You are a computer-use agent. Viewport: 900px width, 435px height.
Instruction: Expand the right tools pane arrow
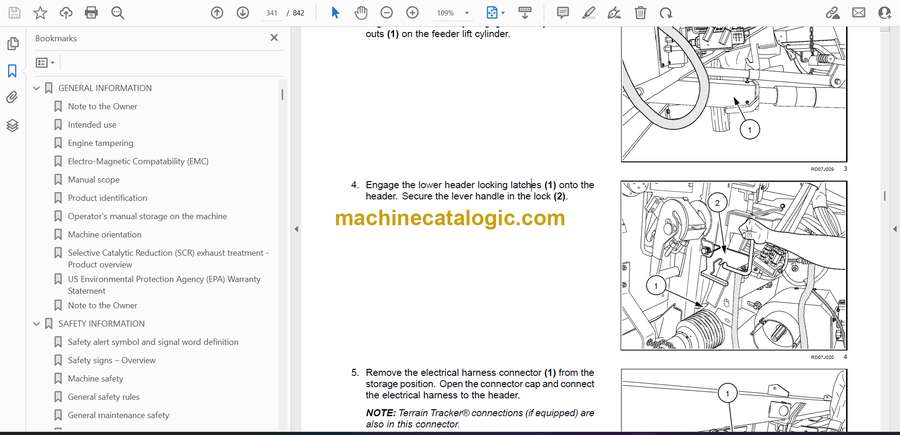(895, 229)
